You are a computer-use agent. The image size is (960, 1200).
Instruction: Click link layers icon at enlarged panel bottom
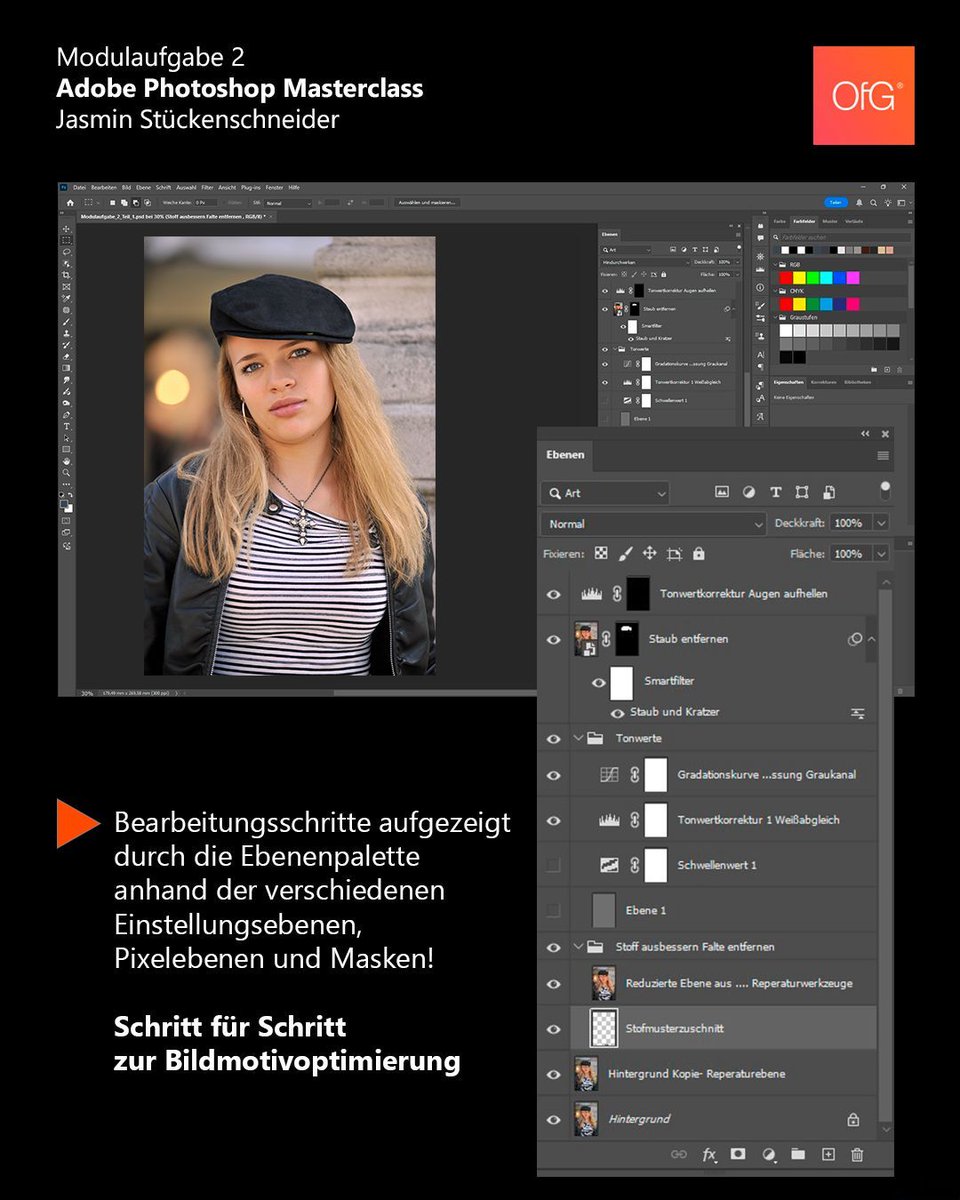point(679,1154)
